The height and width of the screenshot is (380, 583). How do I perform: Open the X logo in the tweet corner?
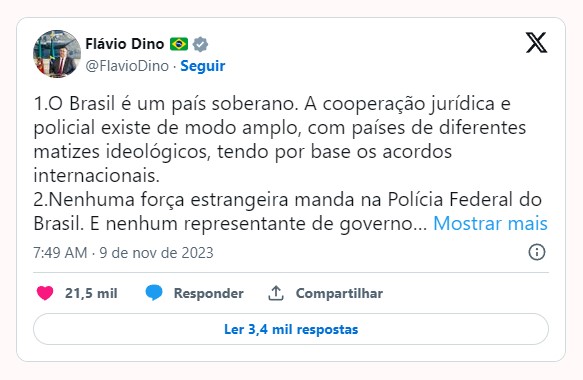point(536,42)
